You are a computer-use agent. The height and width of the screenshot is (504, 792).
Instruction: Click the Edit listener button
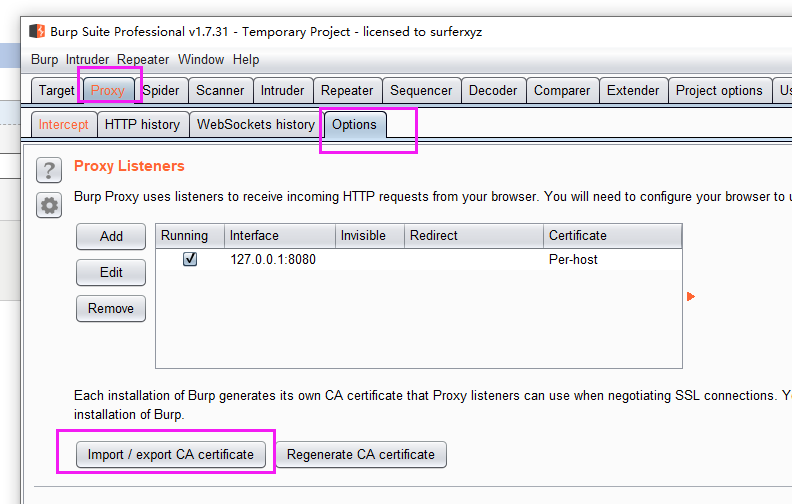pos(111,272)
